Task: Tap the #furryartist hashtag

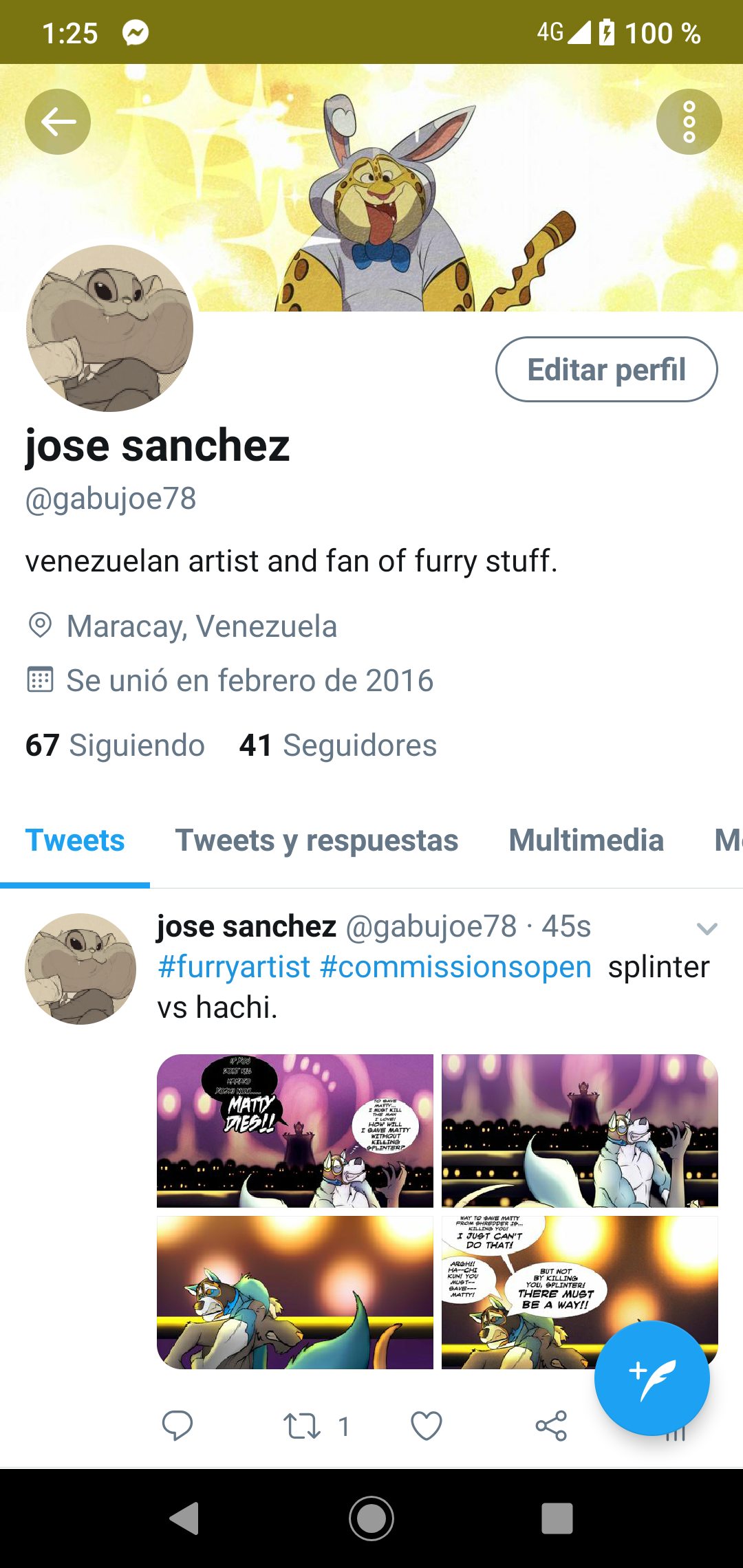Action: (x=234, y=967)
